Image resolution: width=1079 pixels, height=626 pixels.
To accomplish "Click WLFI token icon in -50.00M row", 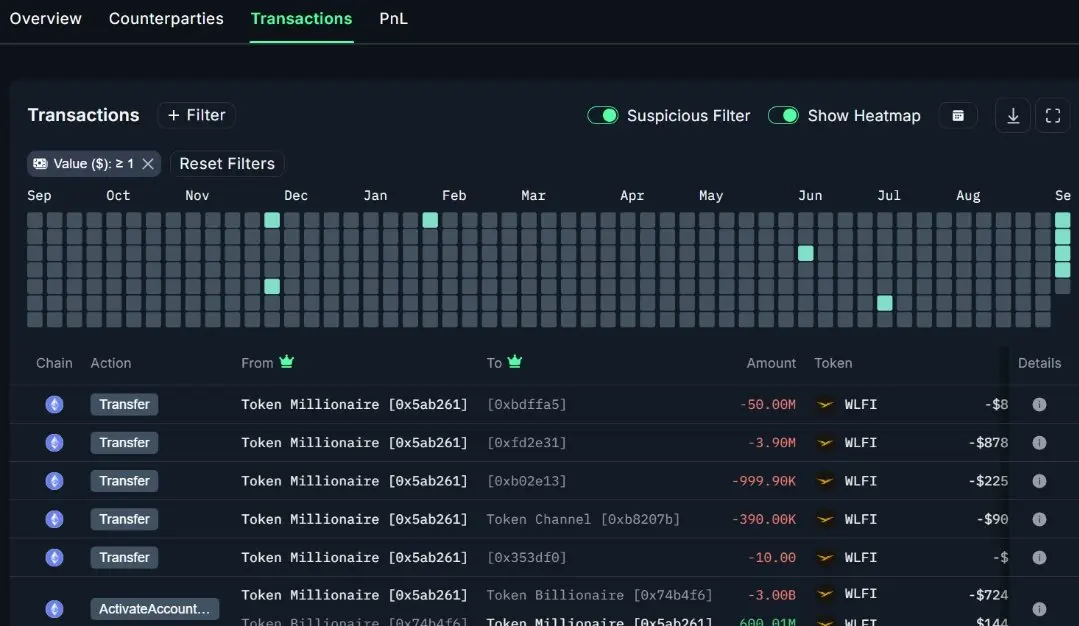I will pyautogui.click(x=824, y=404).
